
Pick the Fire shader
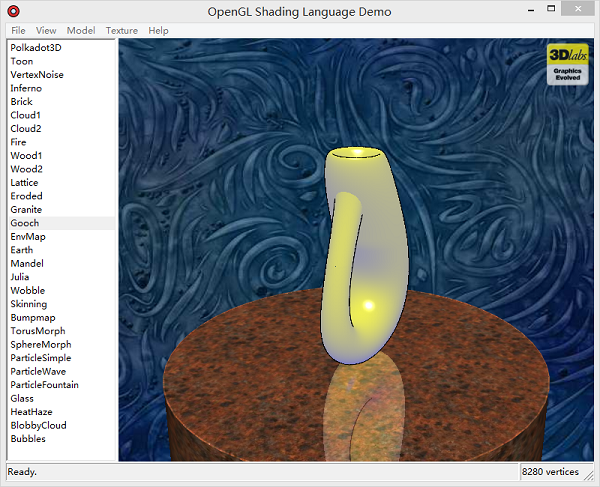19,142
